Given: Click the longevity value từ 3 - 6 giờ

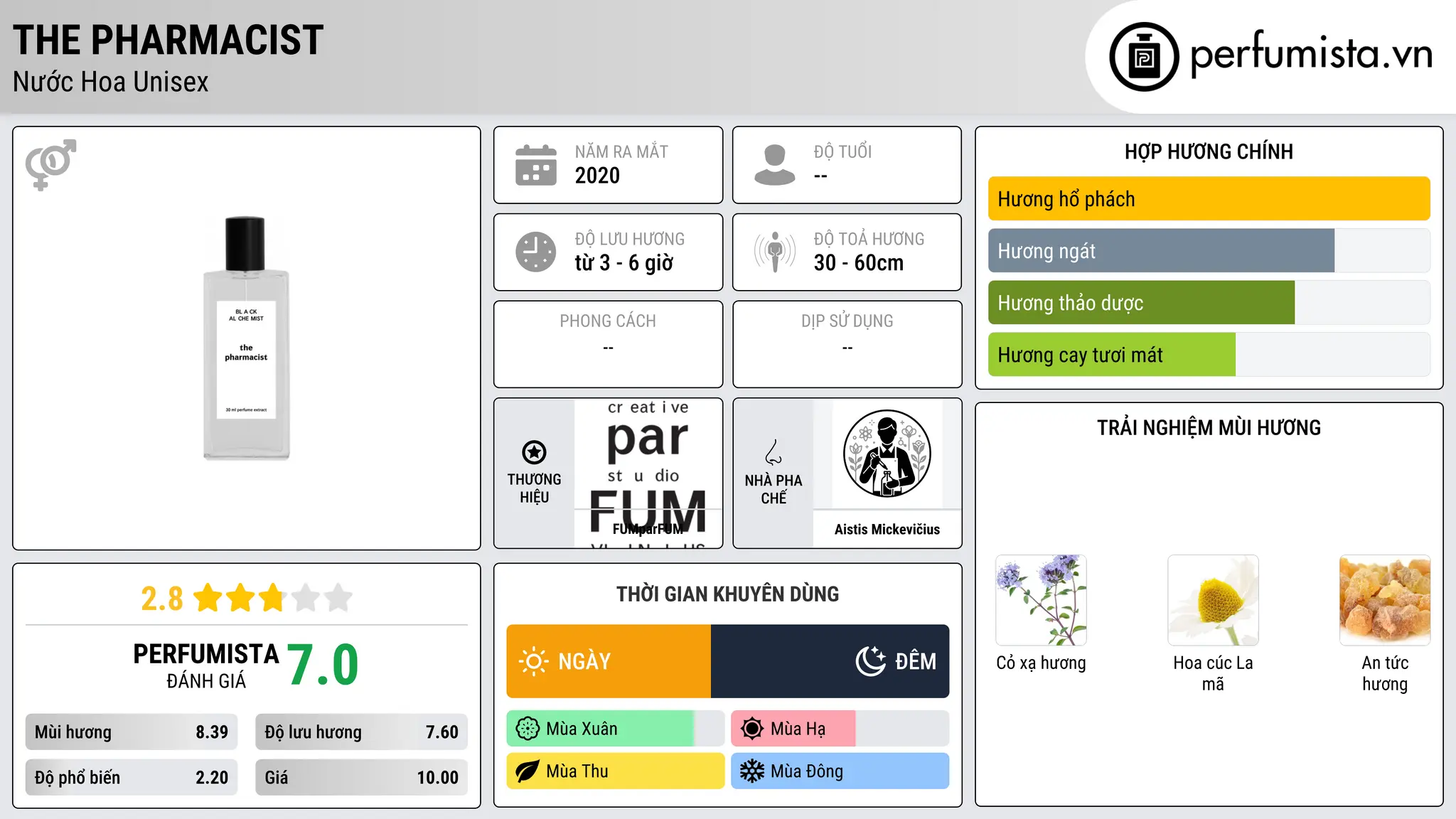Looking at the screenshot, I should (624, 263).
